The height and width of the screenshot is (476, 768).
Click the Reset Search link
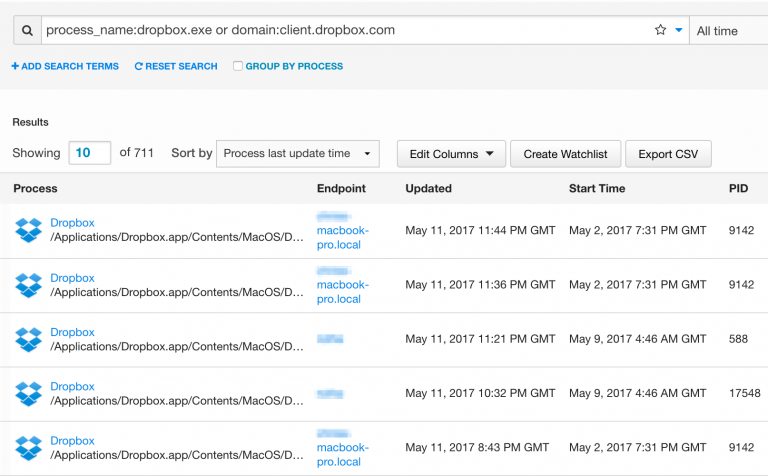[176, 66]
